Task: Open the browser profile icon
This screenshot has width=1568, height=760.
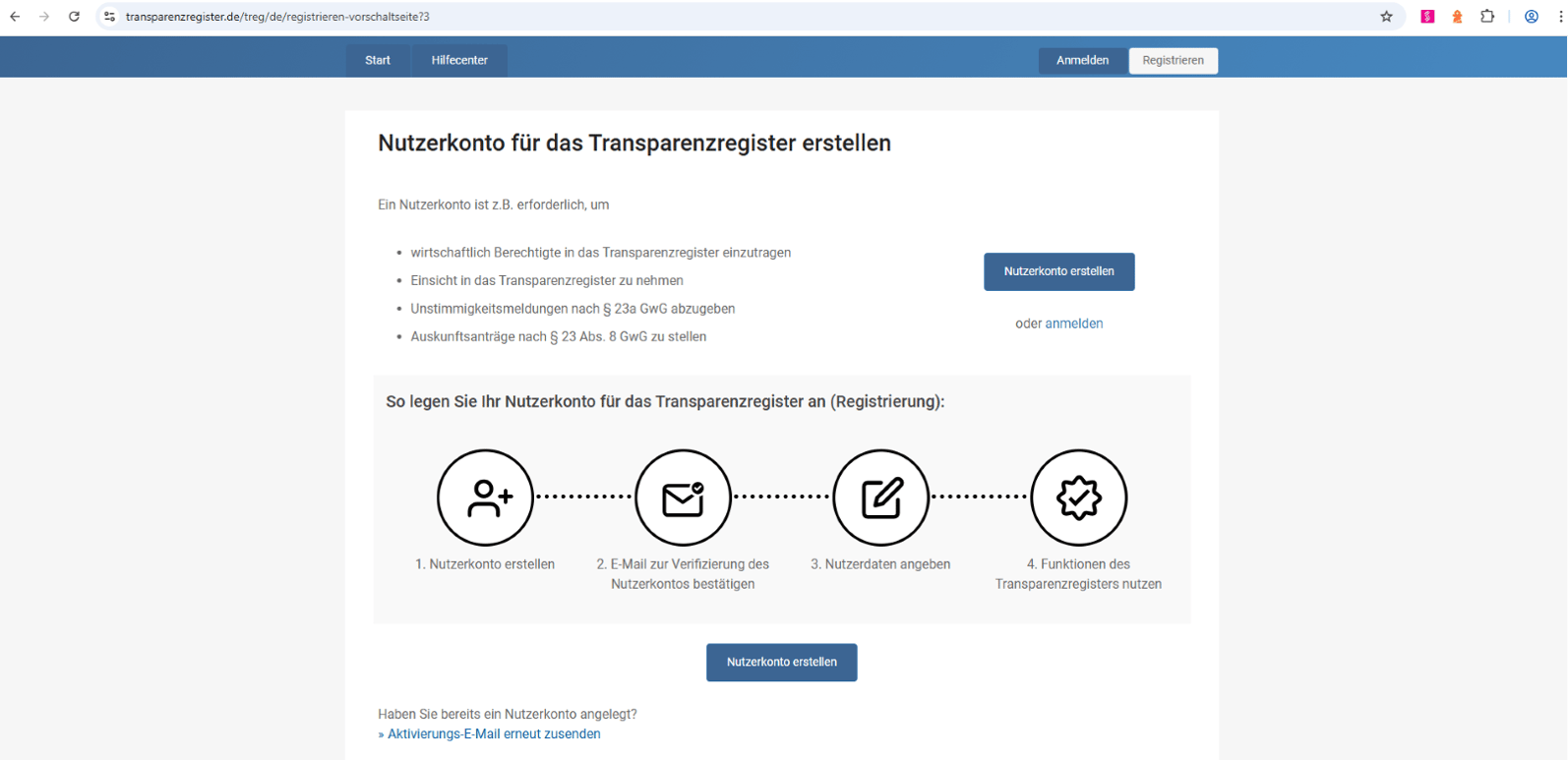Action: [1531, 17]
